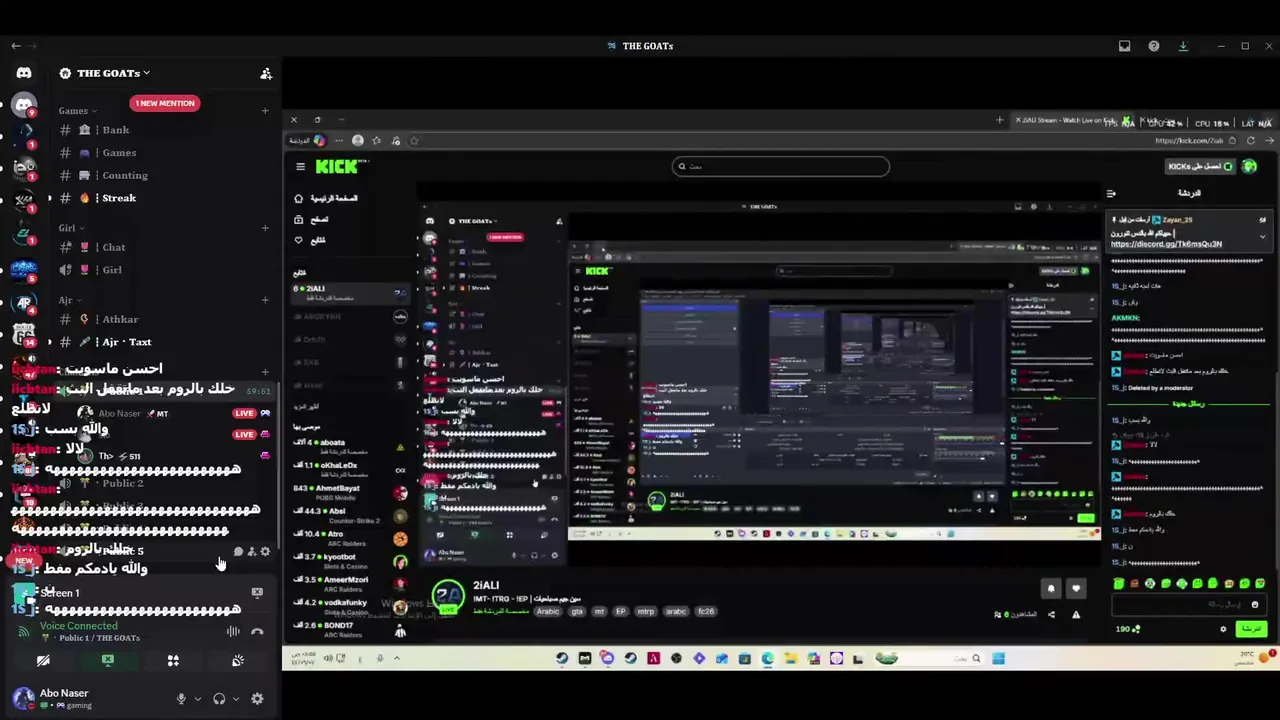Create invite icon for Public 5 channel
1280x720 pixels.
click(251, 551)
